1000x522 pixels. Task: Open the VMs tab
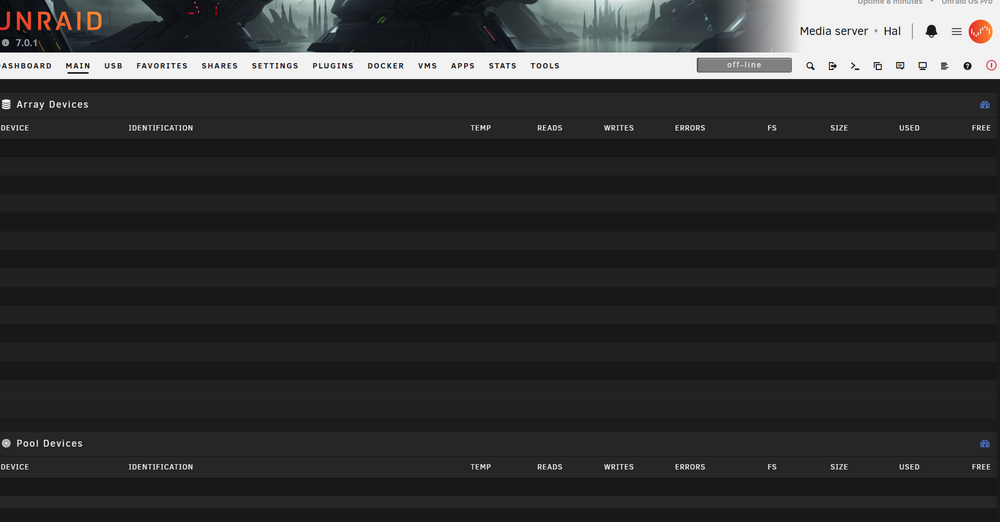point(427,66)
